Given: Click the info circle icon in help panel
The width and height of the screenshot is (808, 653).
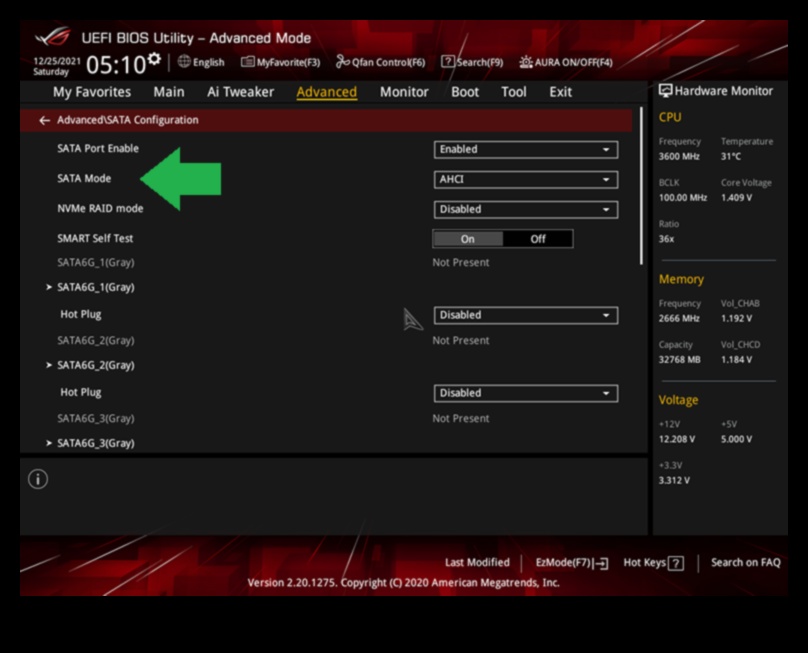Looking at the screenshot, I should coord(38,479).
